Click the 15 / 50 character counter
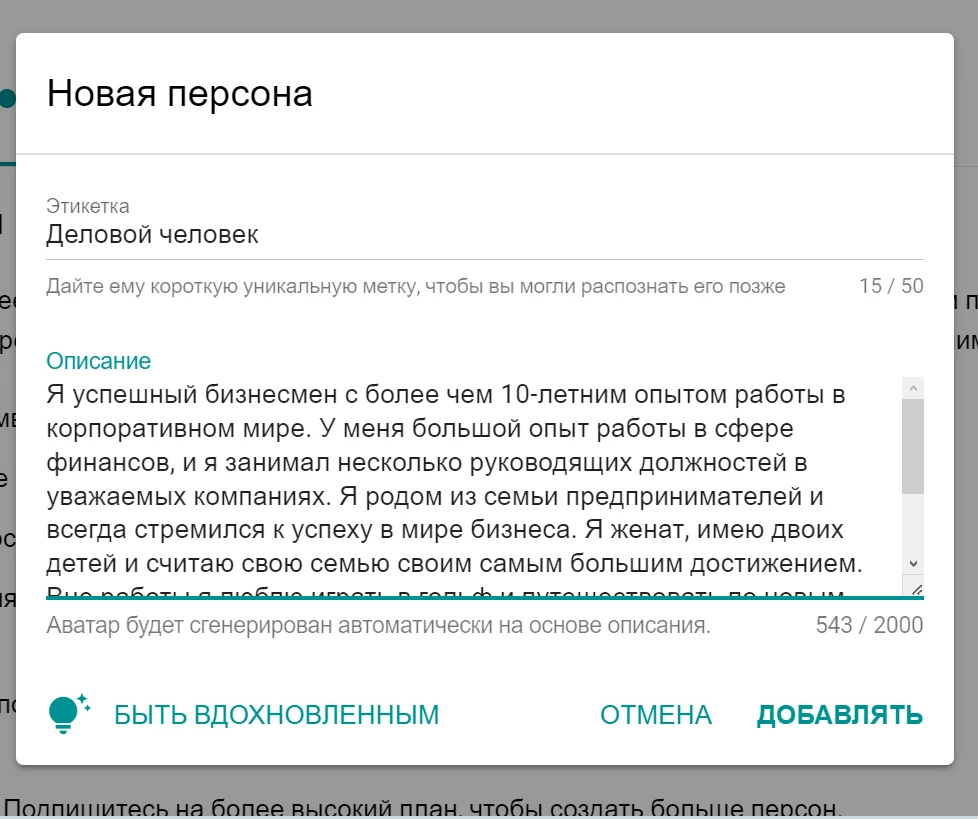 891,286
